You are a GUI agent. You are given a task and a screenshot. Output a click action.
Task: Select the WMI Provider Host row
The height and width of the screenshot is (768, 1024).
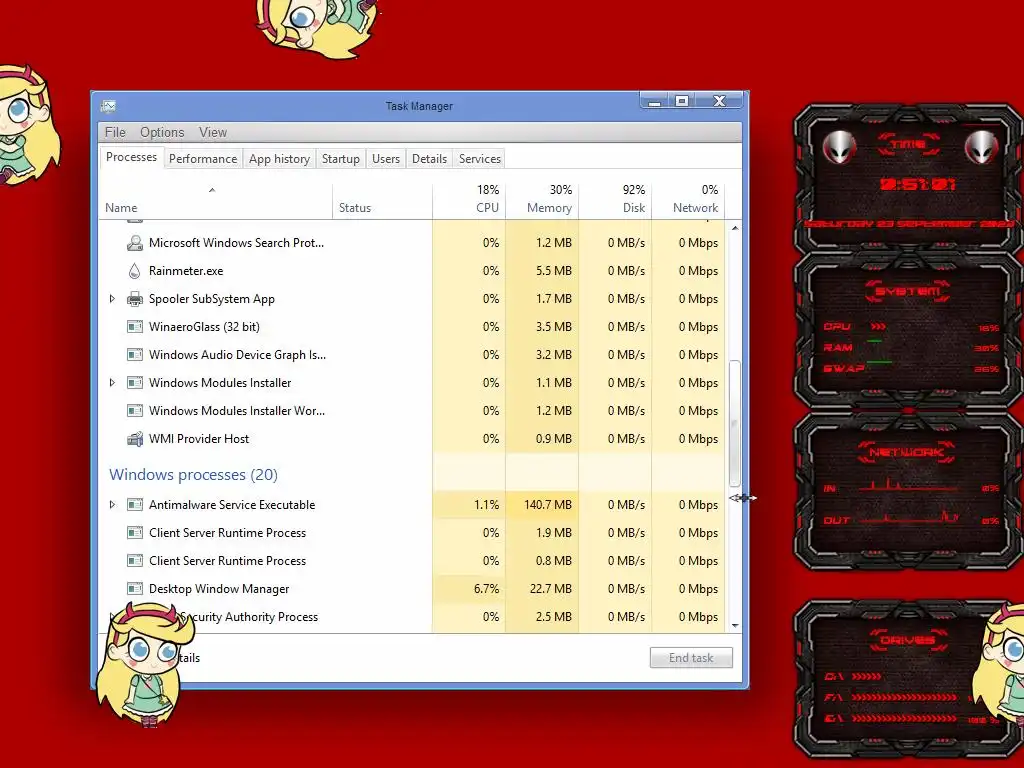click(411, 439)
